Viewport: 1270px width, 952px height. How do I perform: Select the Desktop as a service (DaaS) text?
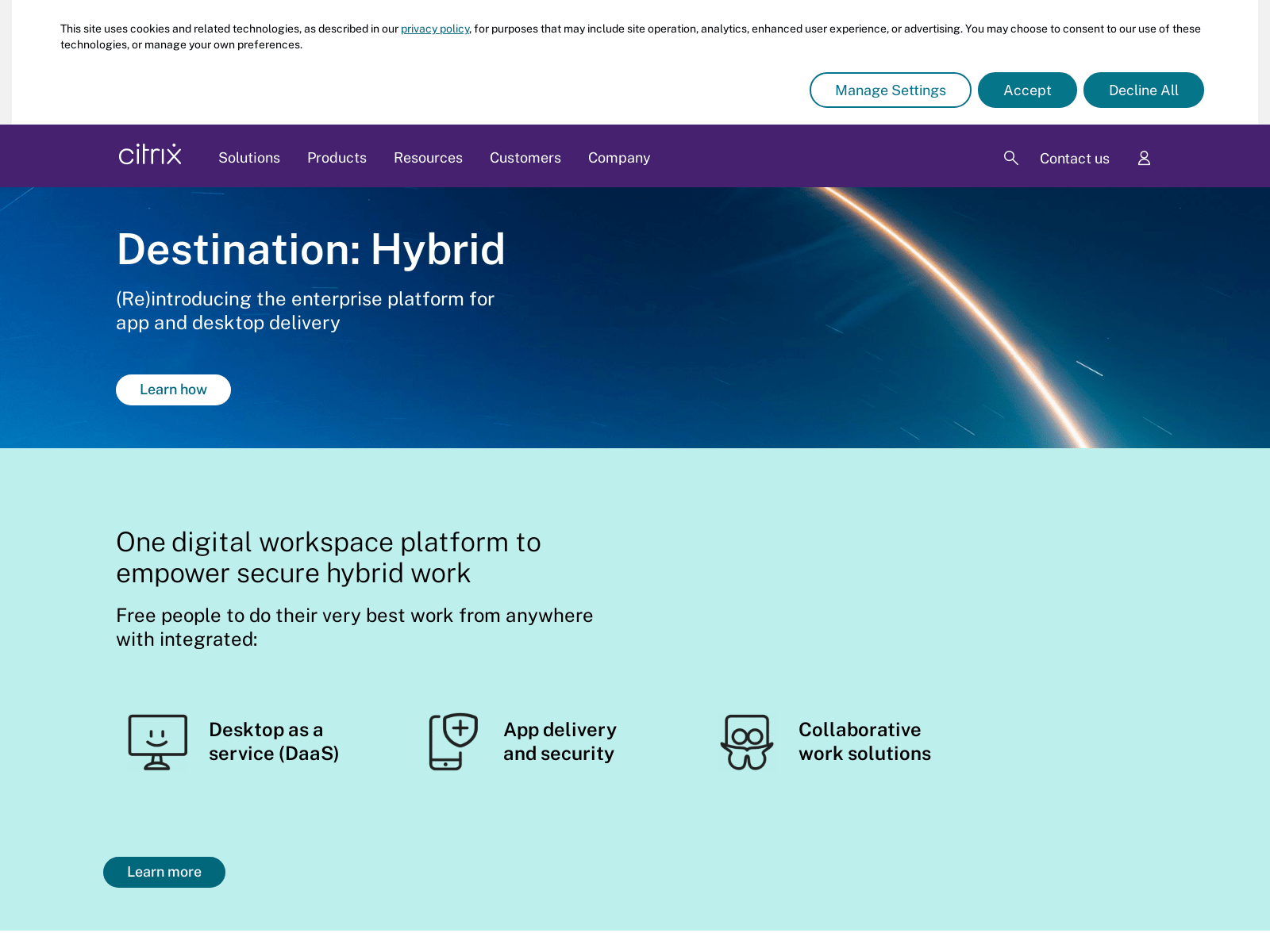click(x=274, y=742)
